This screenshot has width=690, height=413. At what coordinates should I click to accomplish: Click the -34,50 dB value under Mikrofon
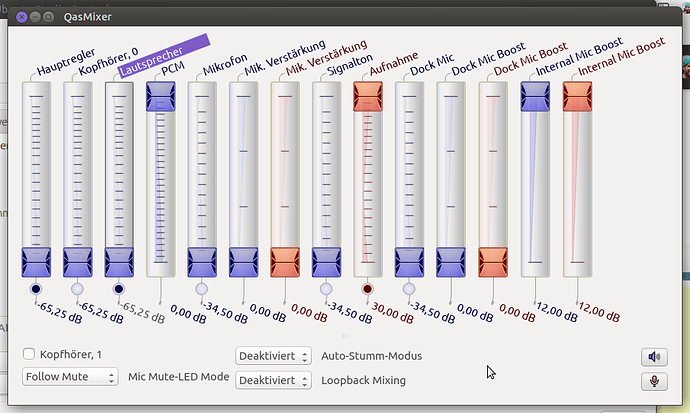tap(225, 313)
